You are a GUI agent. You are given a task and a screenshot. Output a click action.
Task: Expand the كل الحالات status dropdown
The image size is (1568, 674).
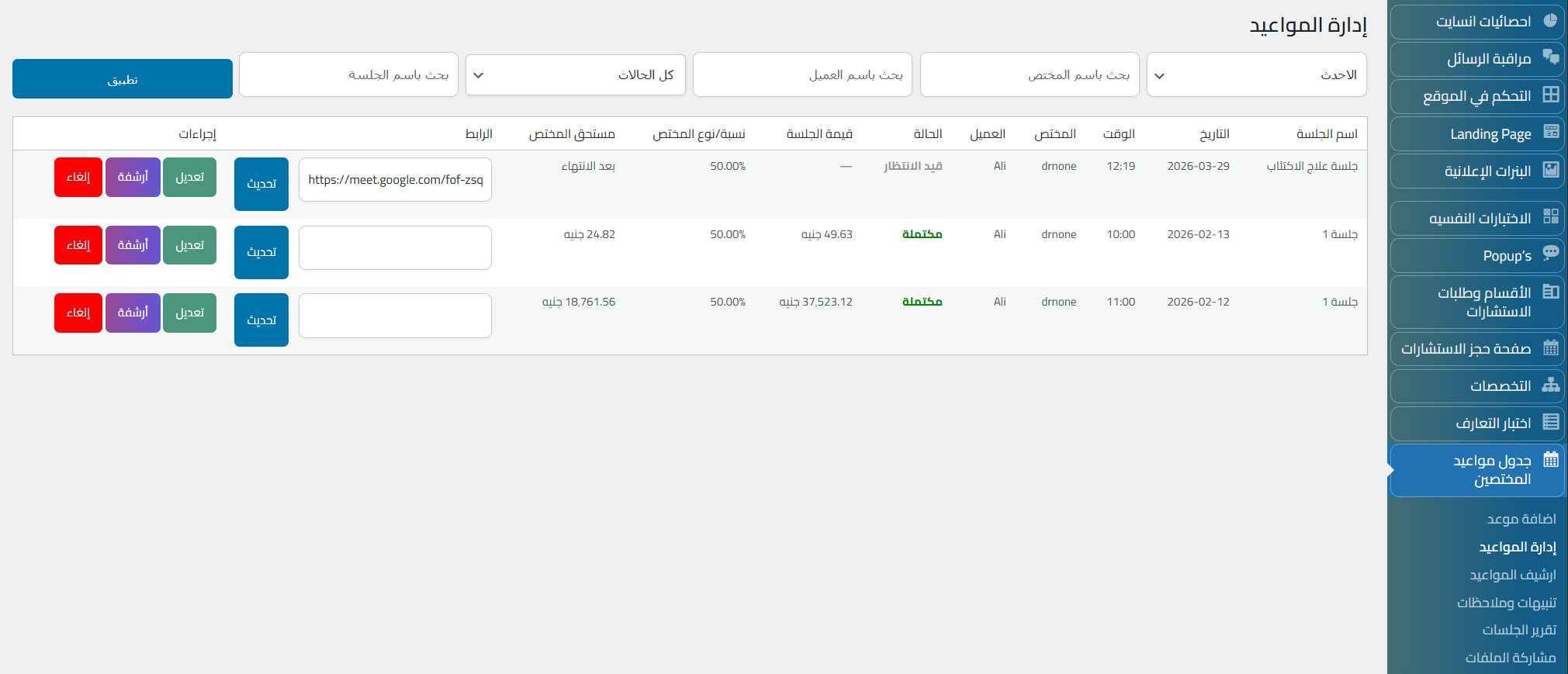(x=575, y=75)
